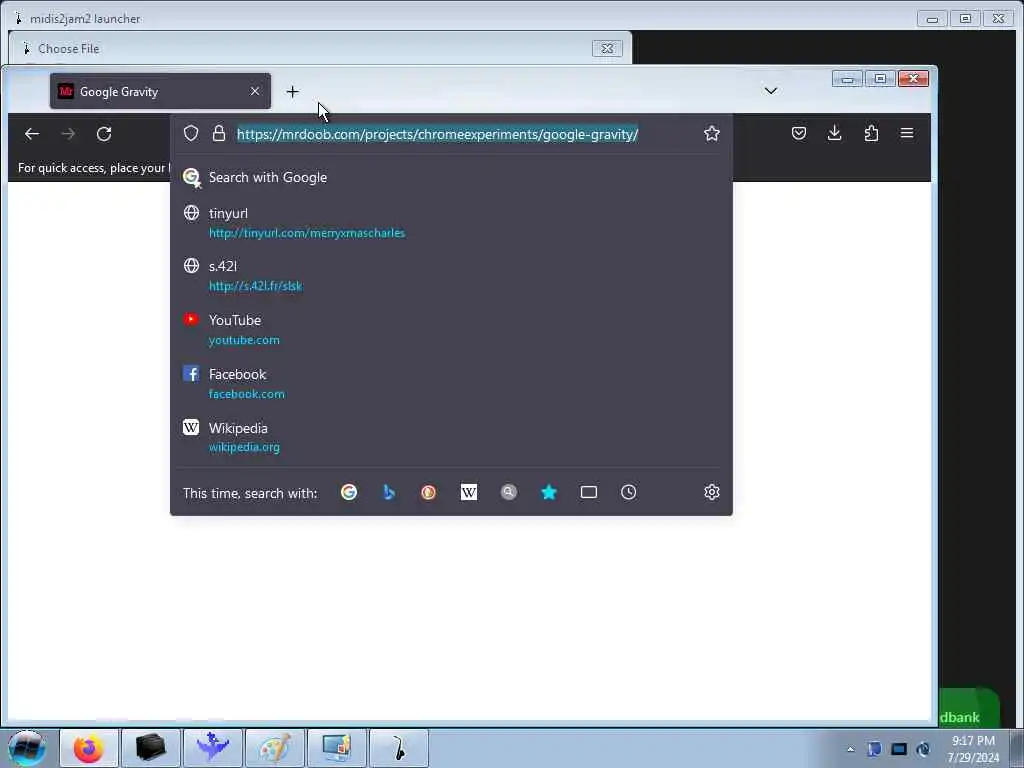Search history with the clock icon
This screenshot has width=1024, height=768.
pyautogui.click(x=628, y=492)
